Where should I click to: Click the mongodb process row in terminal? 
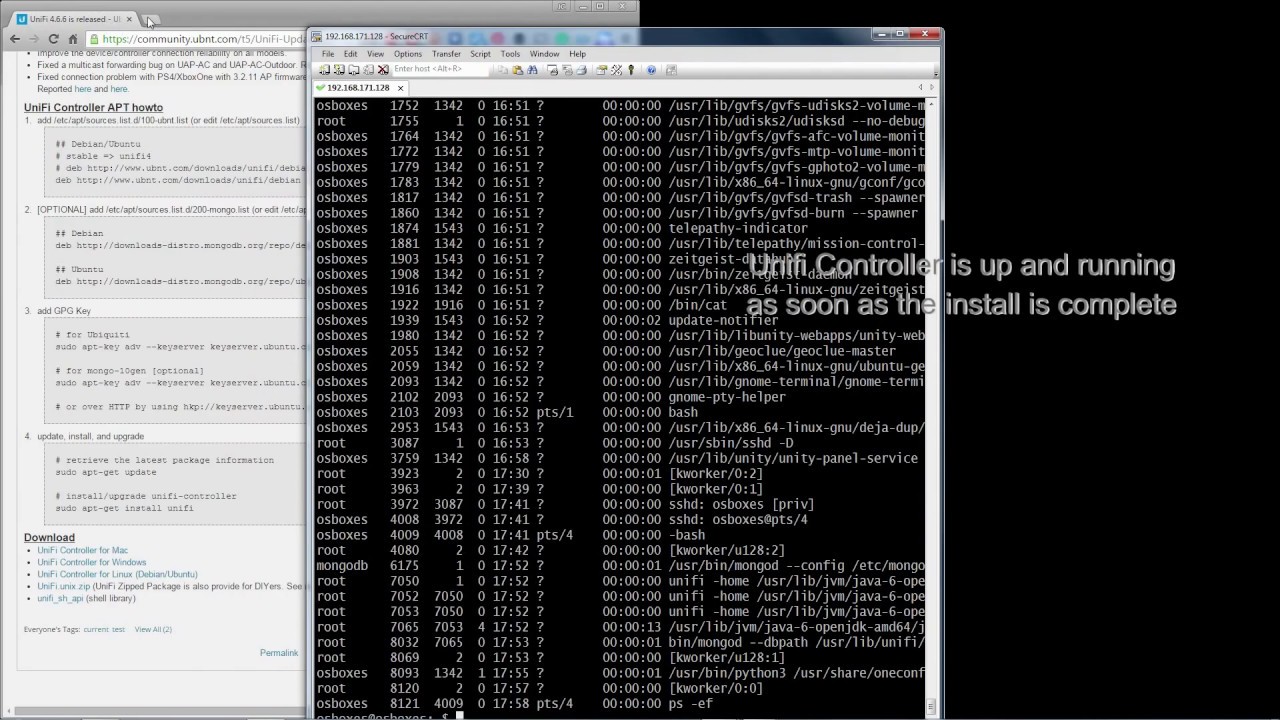[x=620, y=566]
